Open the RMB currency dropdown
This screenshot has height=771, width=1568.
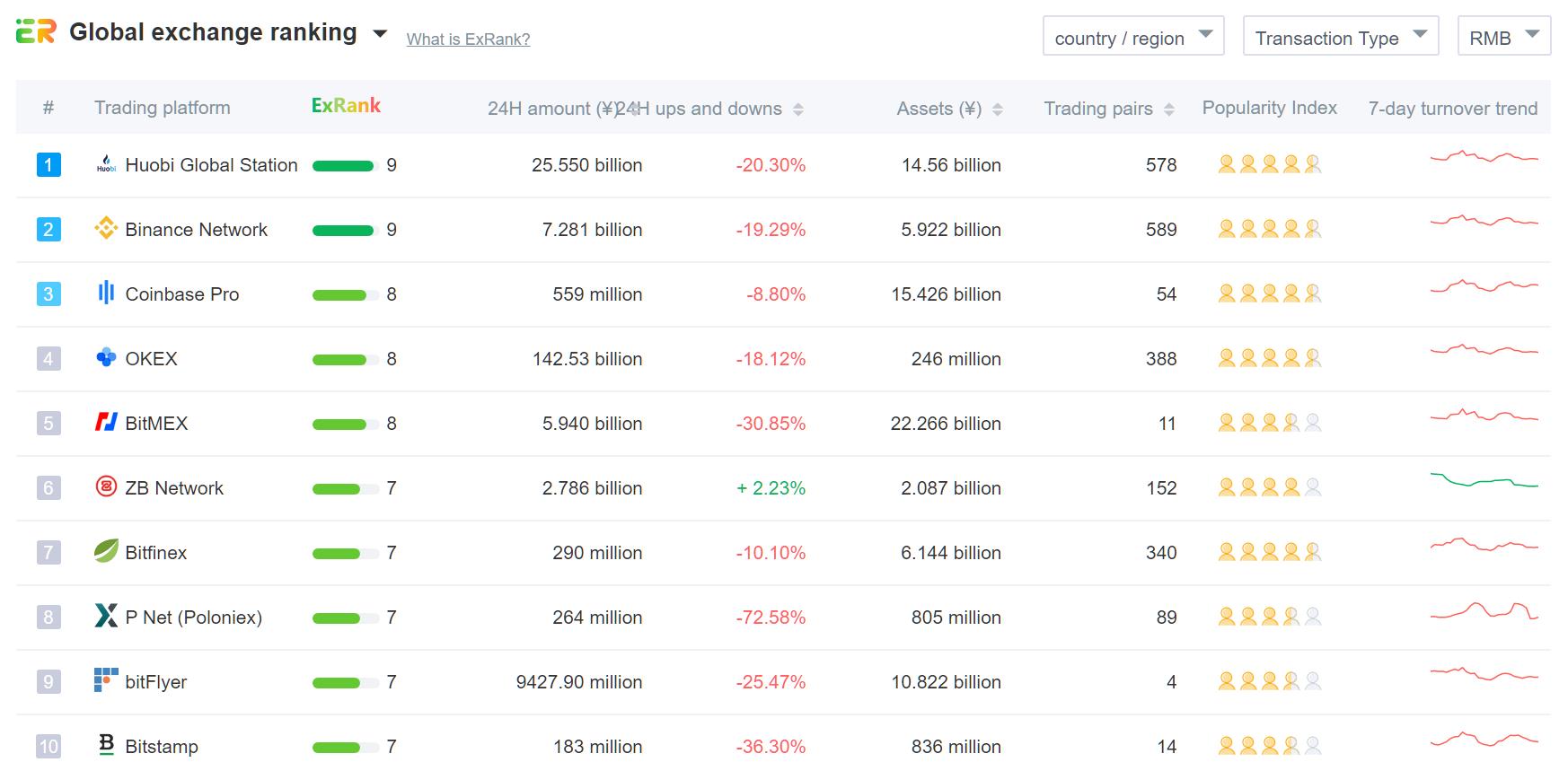point(1503,37)
